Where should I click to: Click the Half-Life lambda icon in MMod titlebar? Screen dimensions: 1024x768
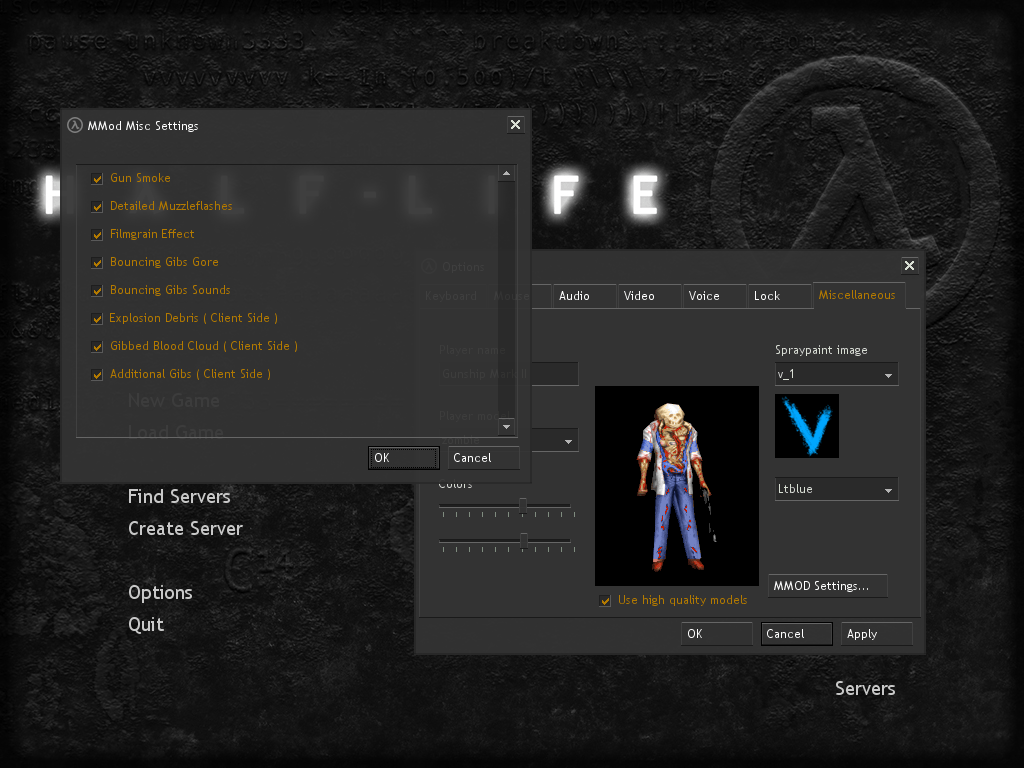click(74, 125)
